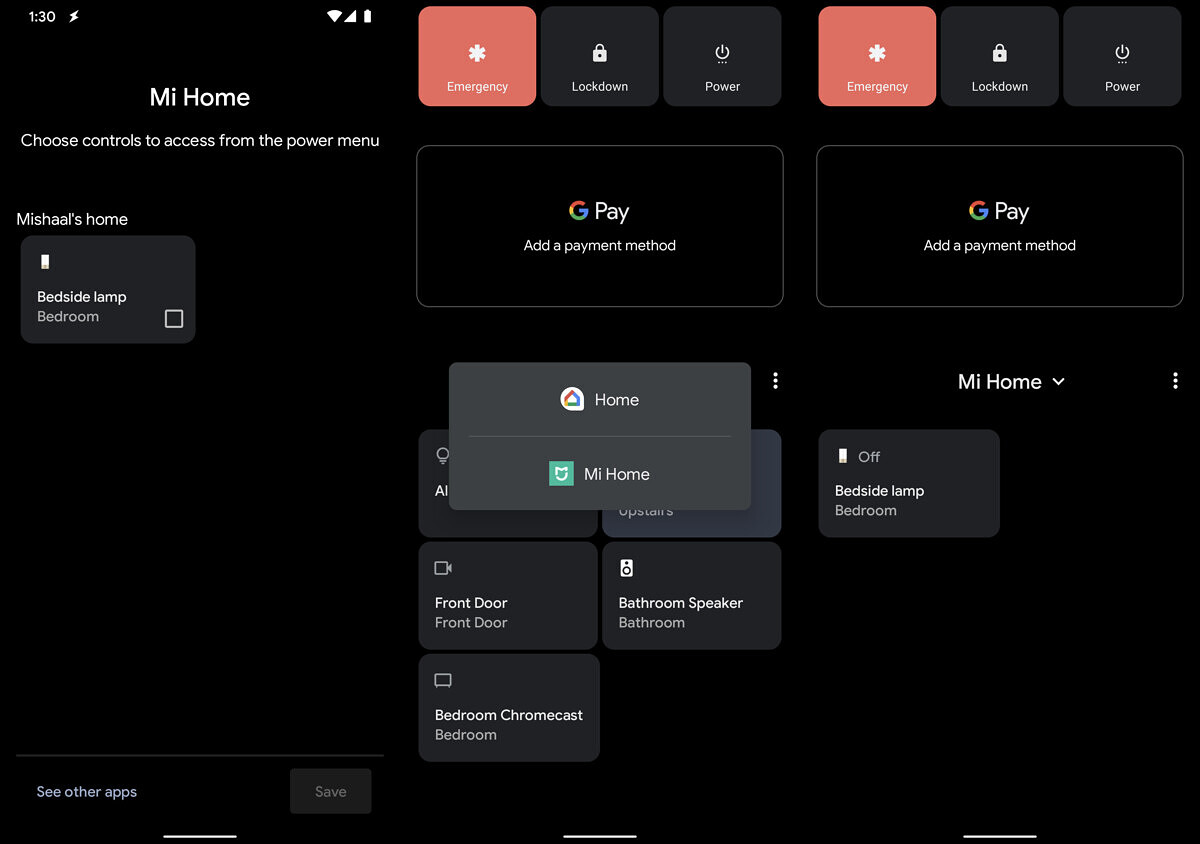Tap the battery status icon
The height and width of the screenshot is (844, 1200).
368,17
